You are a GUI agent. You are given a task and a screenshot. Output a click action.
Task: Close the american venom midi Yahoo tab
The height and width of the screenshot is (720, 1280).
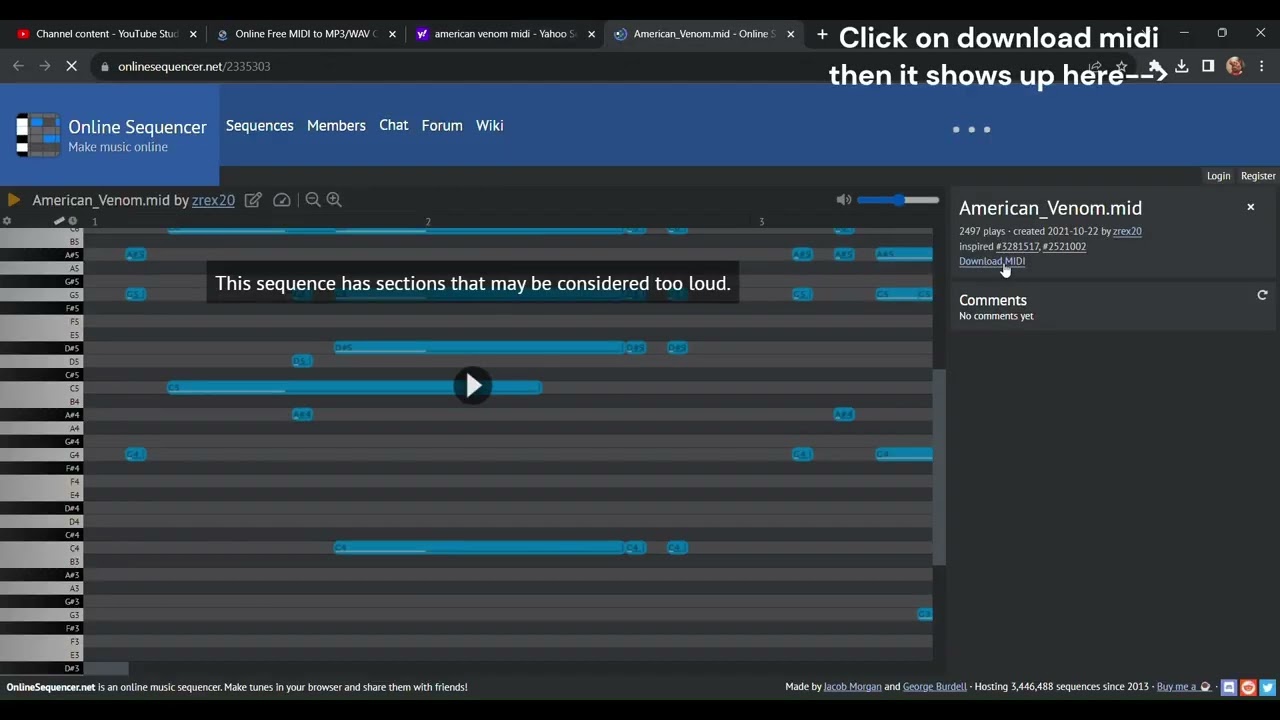coord(591,34)
